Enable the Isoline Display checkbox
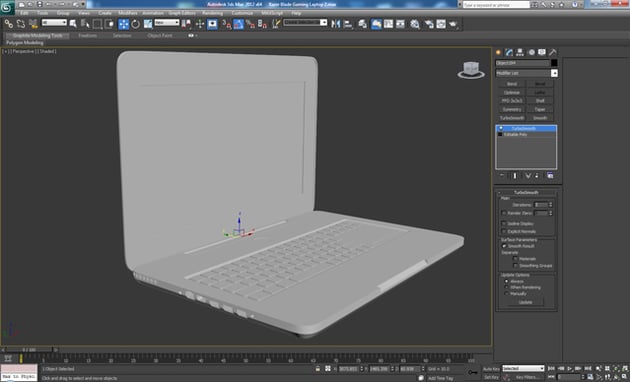The width and height of the screenshot is (630, 382). (504, 223)
